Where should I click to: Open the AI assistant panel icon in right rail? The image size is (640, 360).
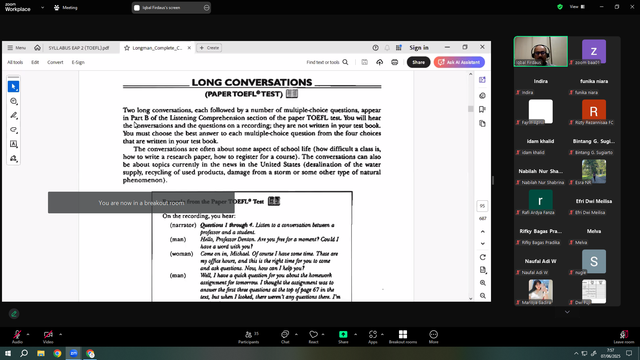tap(482, 80)
